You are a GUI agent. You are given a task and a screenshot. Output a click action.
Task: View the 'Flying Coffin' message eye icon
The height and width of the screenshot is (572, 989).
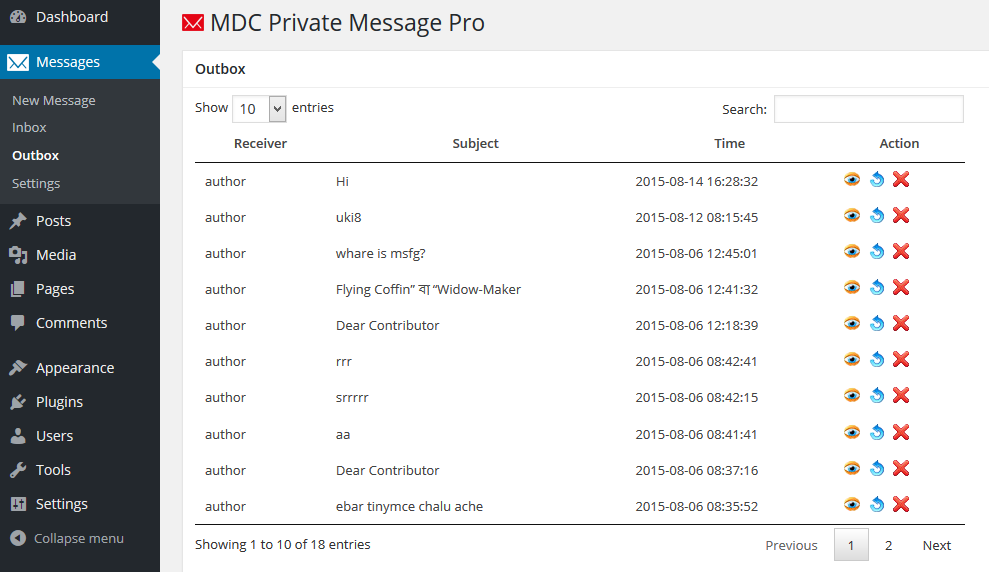[x=851, y=288]
